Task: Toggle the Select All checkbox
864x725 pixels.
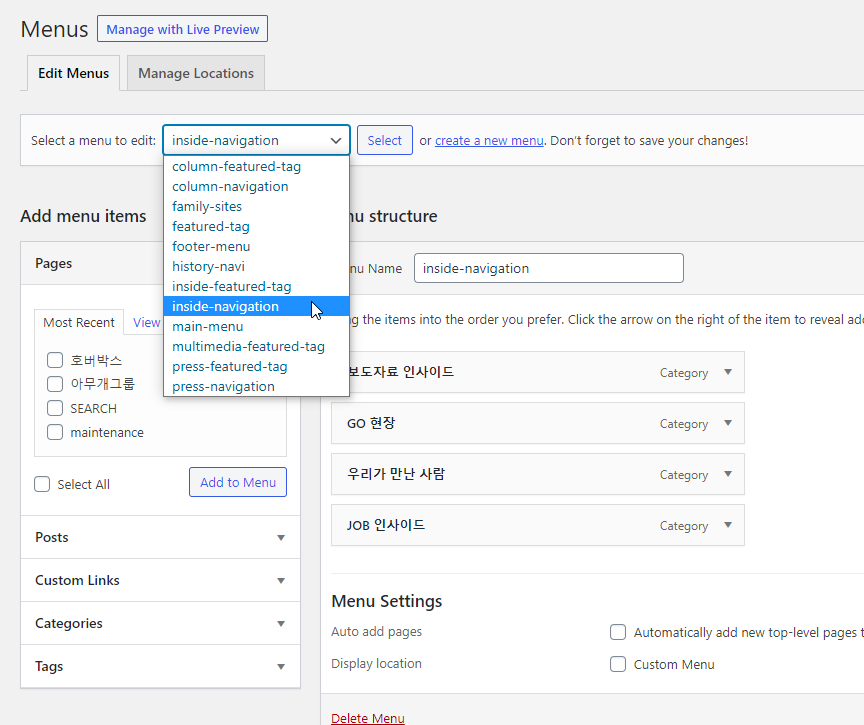Action: point(42,484)
